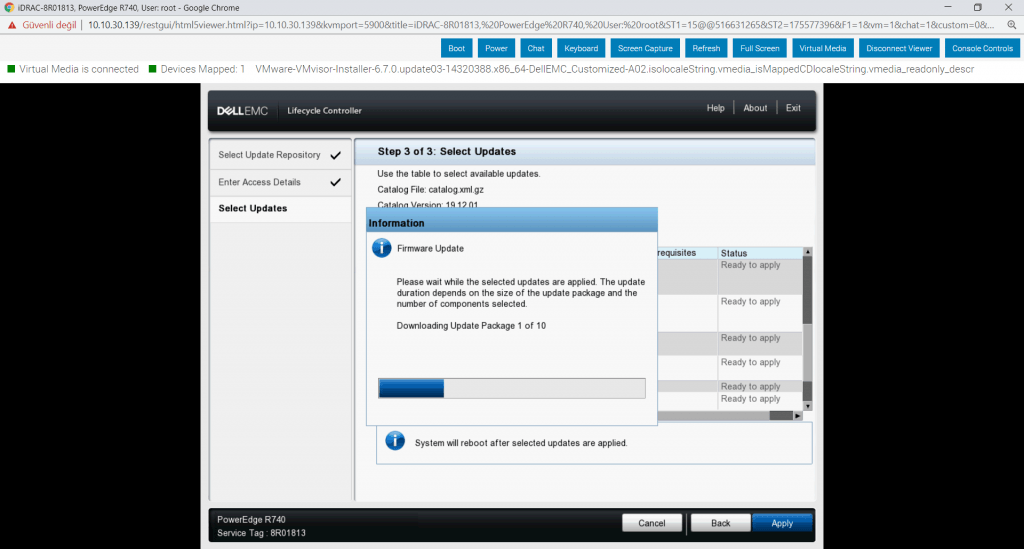Open the Power options menu
This screenshot has height=549, width=1024.
tap(496, 48)
